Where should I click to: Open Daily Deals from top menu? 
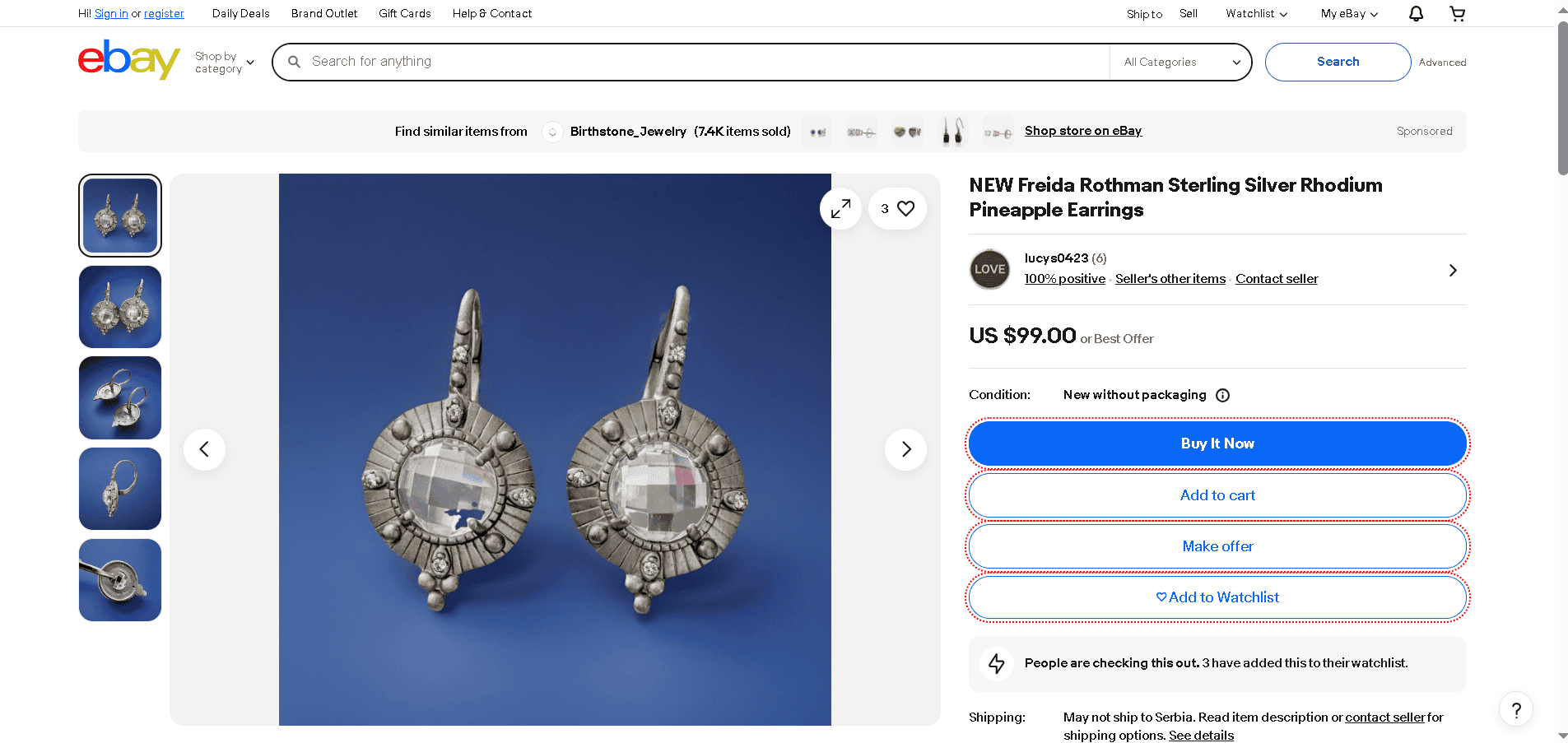click(240, 14)
